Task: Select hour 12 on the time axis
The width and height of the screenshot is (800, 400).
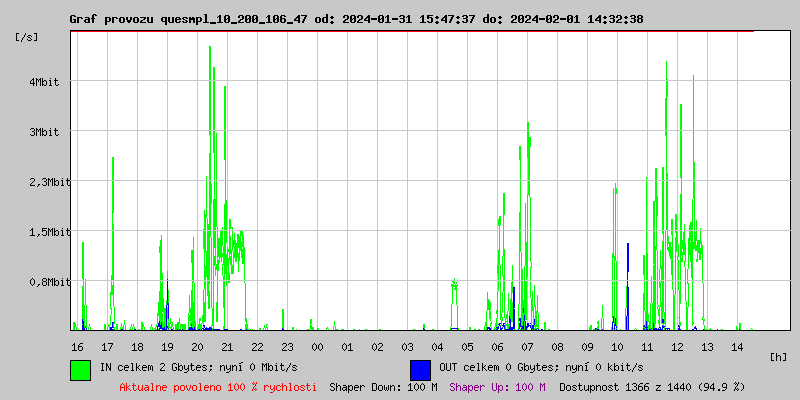Action: click(677, 346)
